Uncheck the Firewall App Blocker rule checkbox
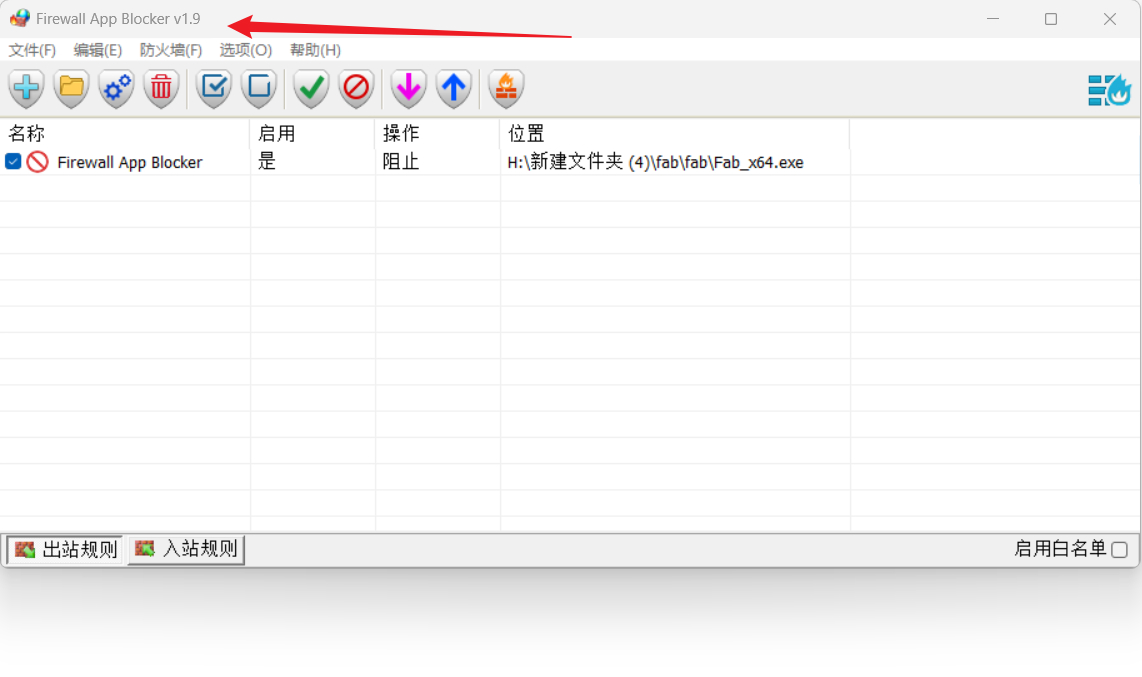This screenshot has width=1142, height=677. 13,162
